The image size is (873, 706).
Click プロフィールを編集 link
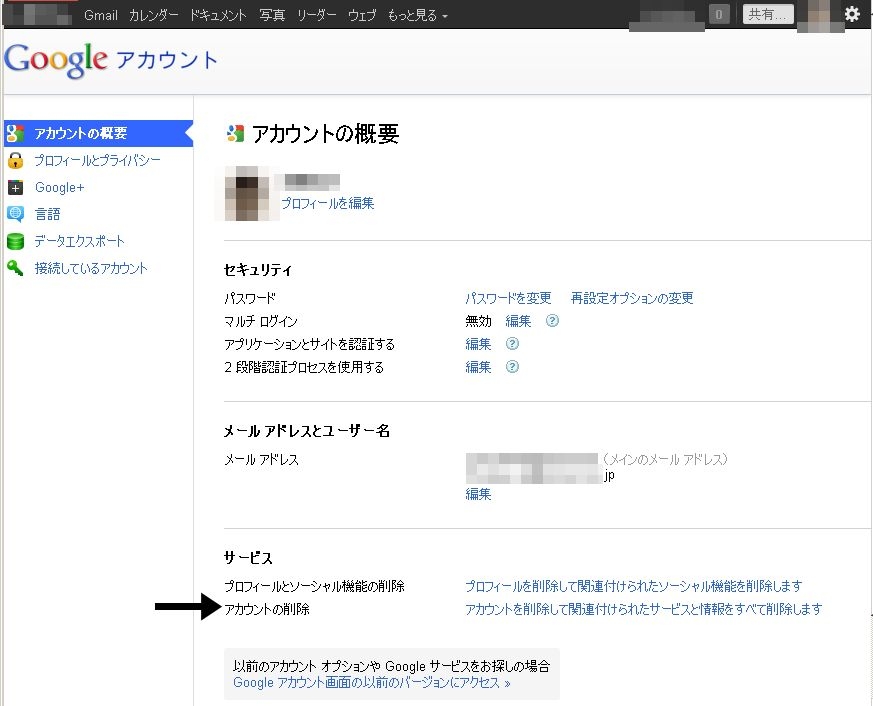(x=327, y=203)
